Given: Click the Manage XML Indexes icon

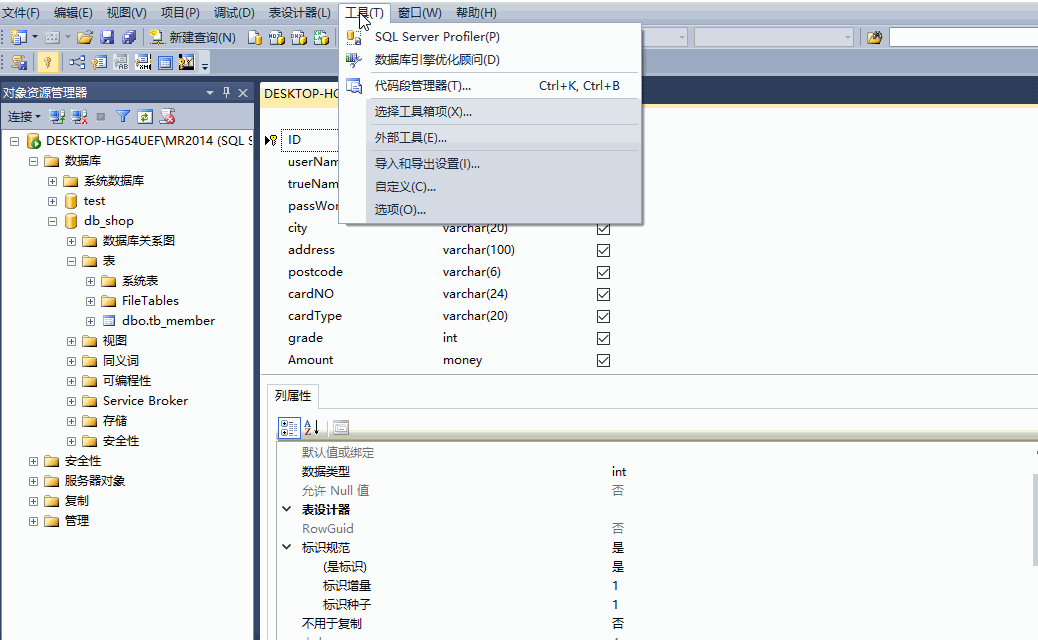Looking at the screenshot, I should [x=141, y=62].
